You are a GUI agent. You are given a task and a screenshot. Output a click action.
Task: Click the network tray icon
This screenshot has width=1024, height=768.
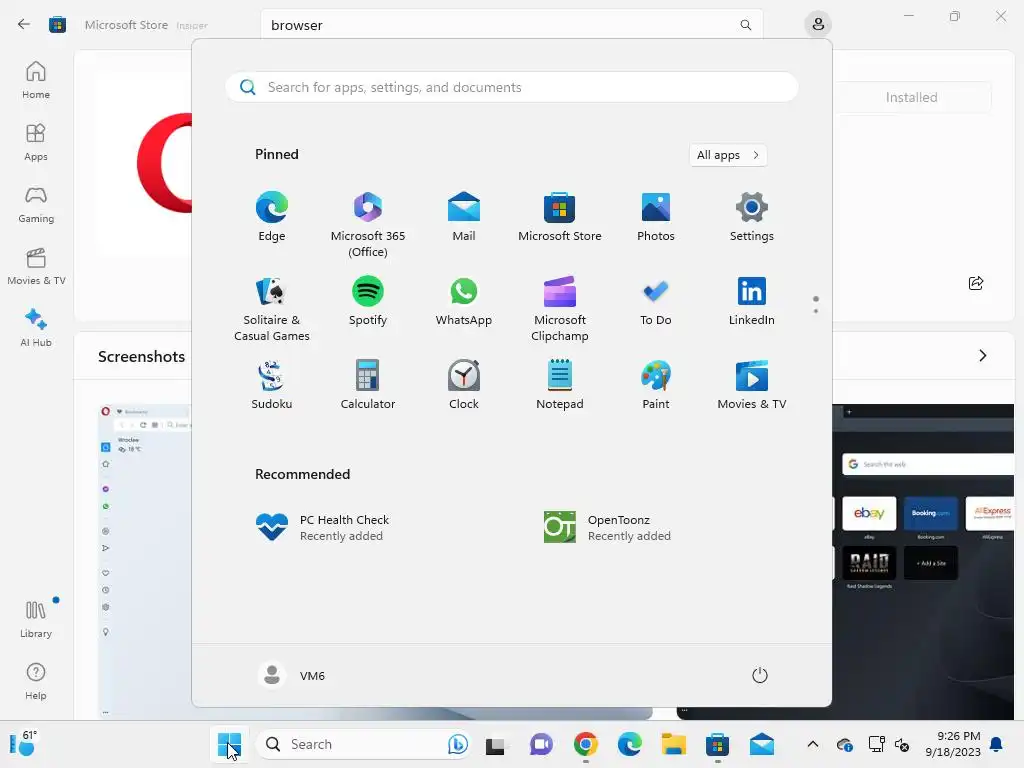[876, 744]
